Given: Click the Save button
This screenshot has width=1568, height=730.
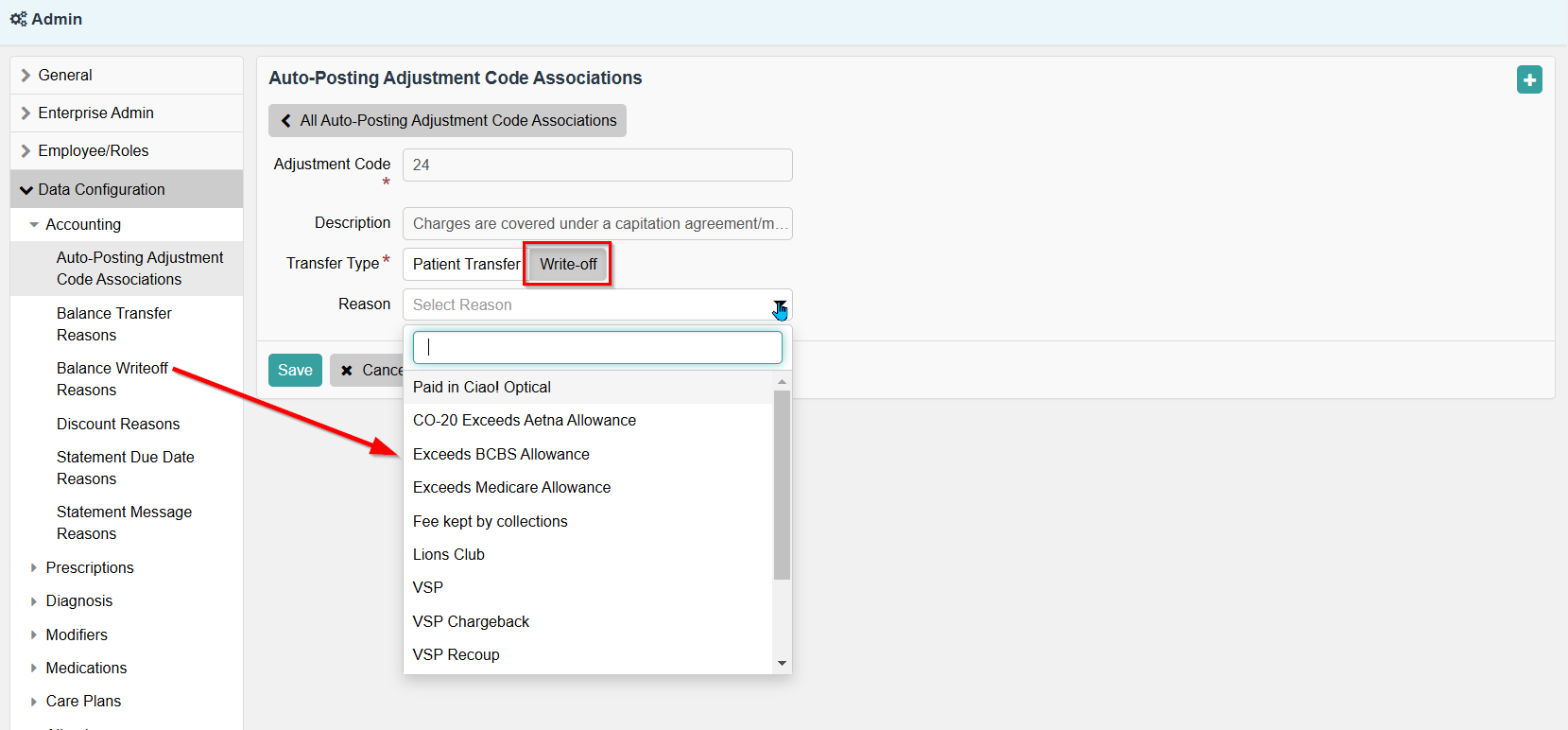Looking at the screenshot, I should tap(295, 371).
